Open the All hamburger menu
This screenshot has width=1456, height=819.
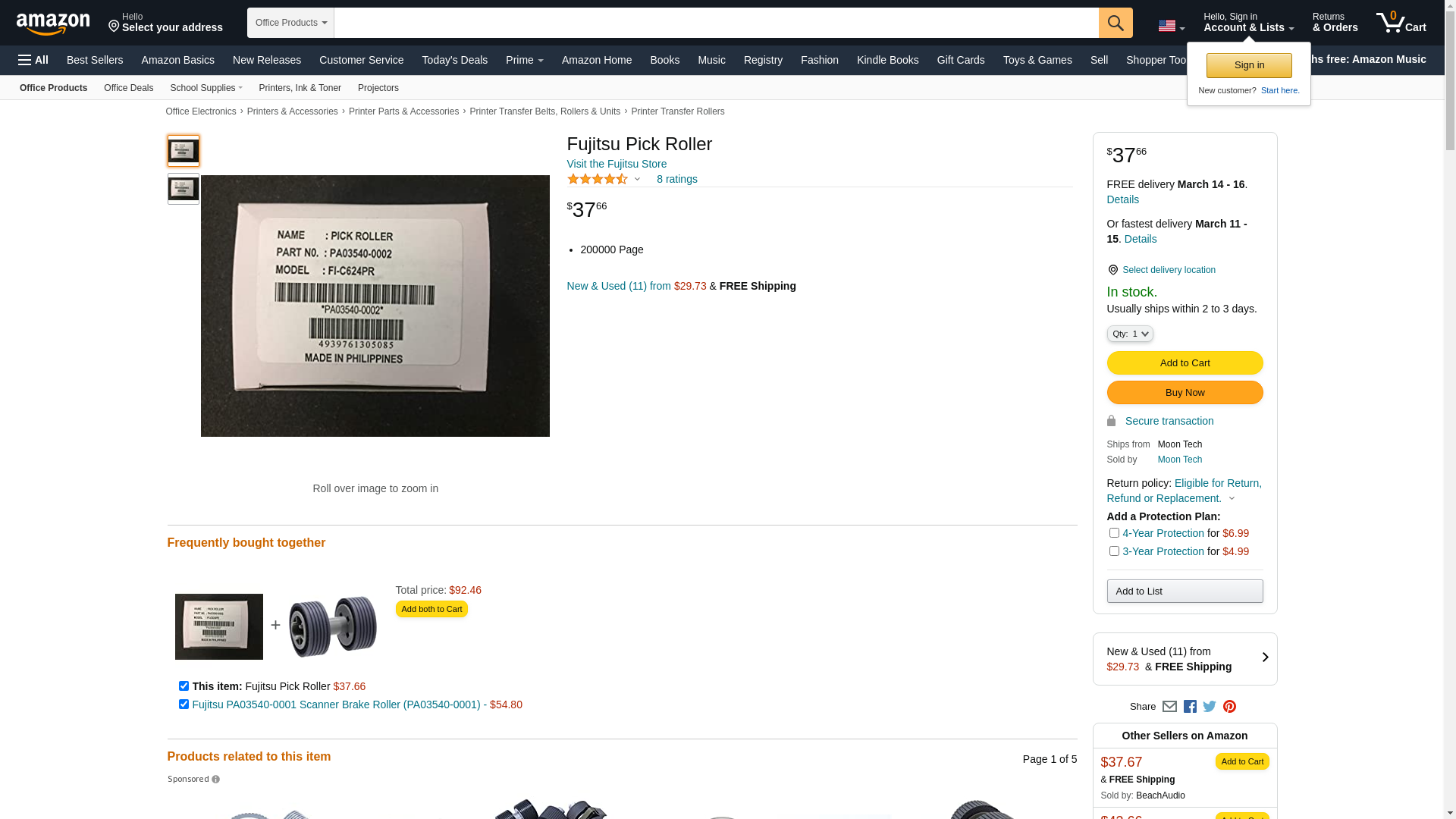pos(33,60)
